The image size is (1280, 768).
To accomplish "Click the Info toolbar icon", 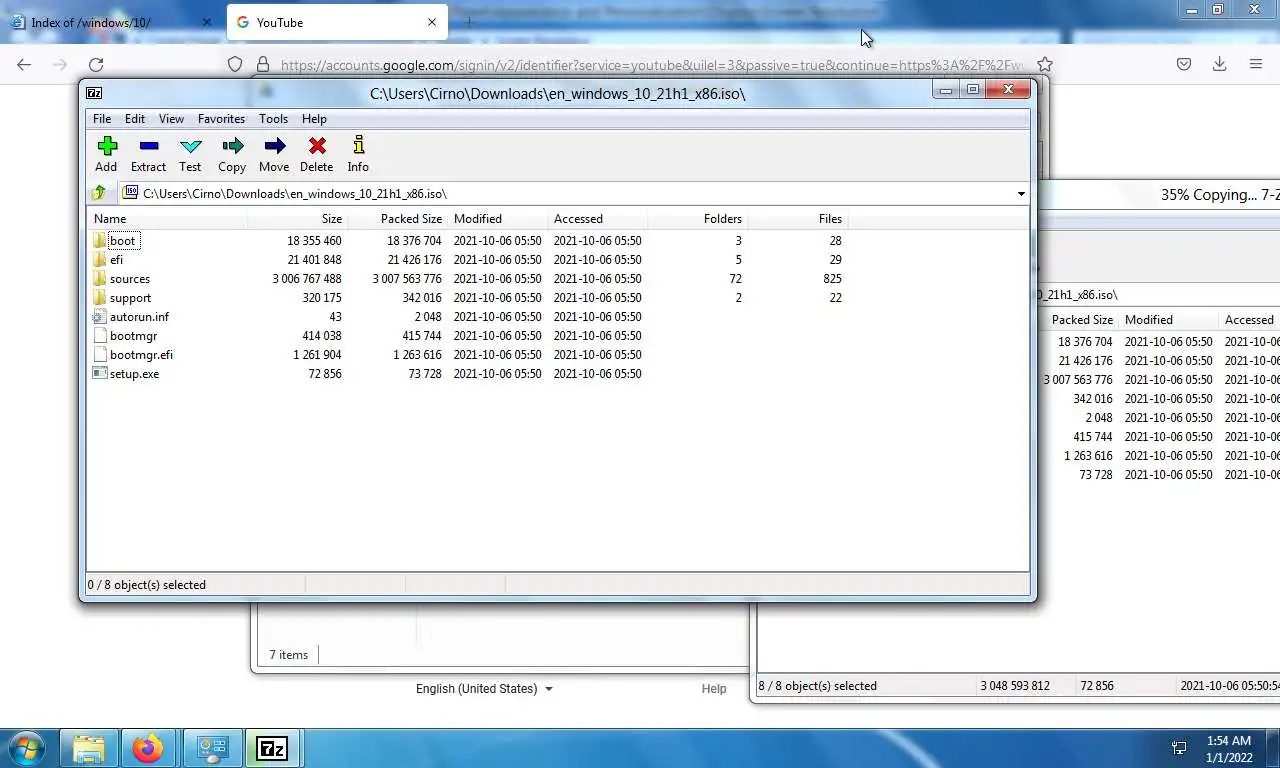I will point(358,154).
